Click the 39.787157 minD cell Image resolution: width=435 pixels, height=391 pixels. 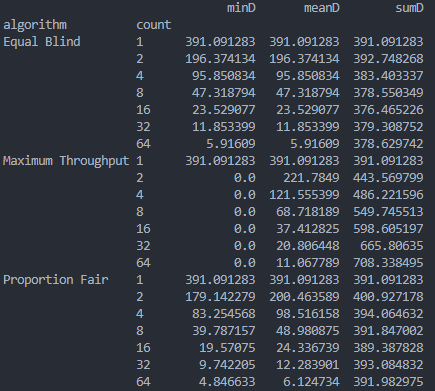click(x=224, y=331)
